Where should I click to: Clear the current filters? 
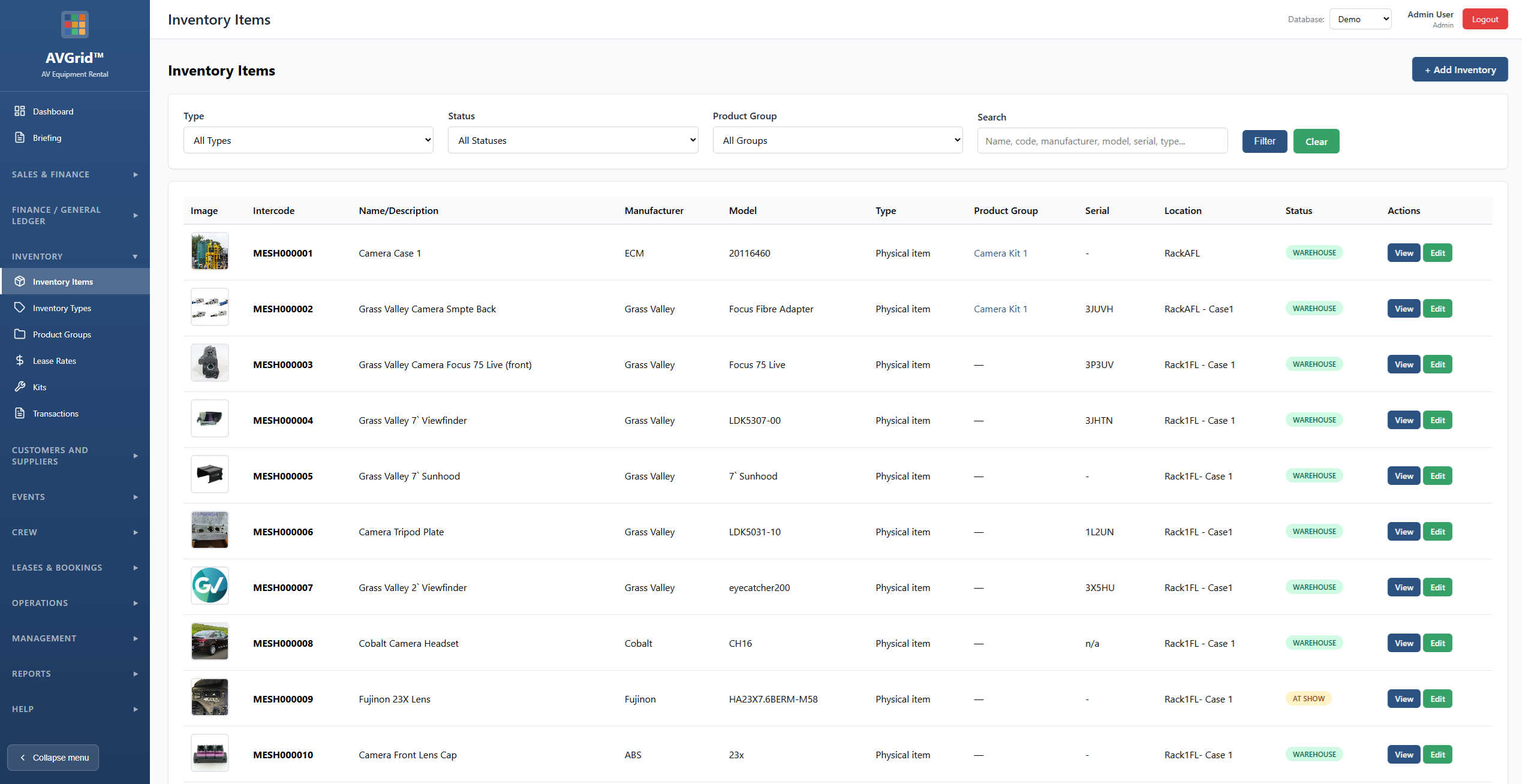tap(1316, 141)
